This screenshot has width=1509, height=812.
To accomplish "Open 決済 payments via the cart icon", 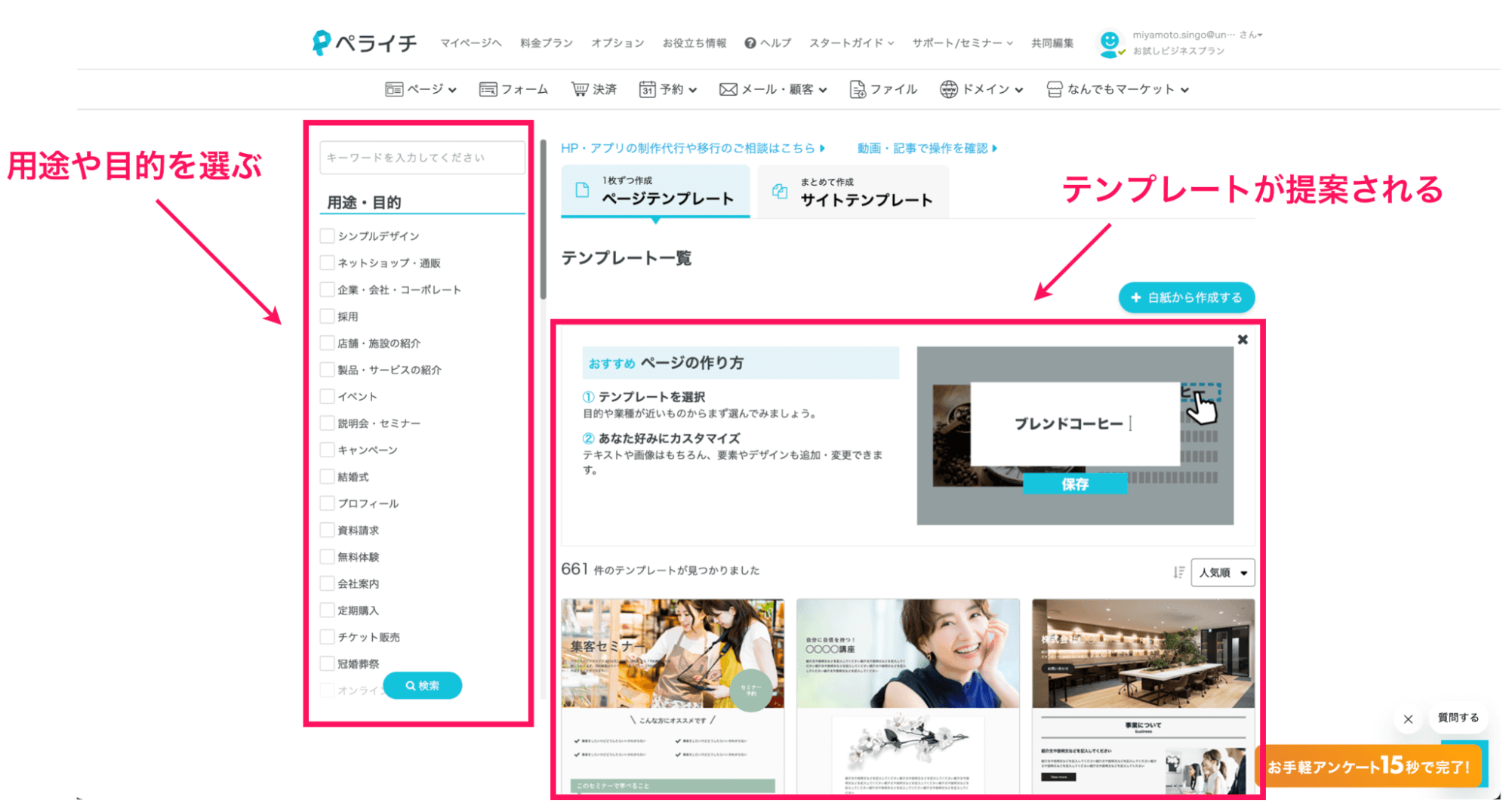I will pos(580,88).
